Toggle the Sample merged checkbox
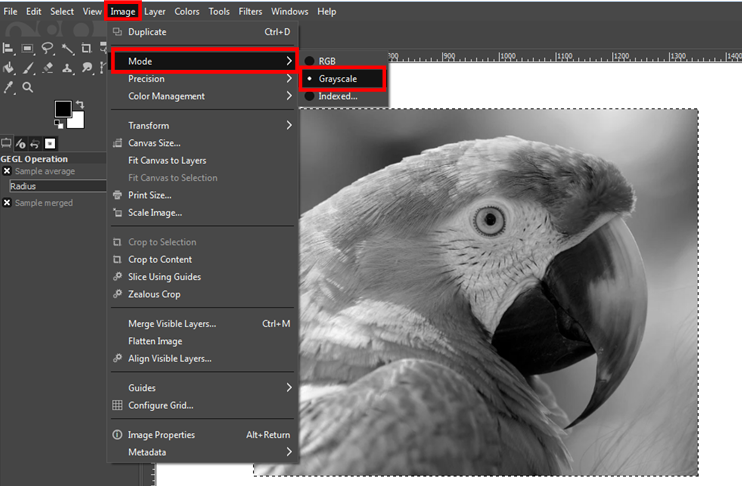 click(7, 203)
